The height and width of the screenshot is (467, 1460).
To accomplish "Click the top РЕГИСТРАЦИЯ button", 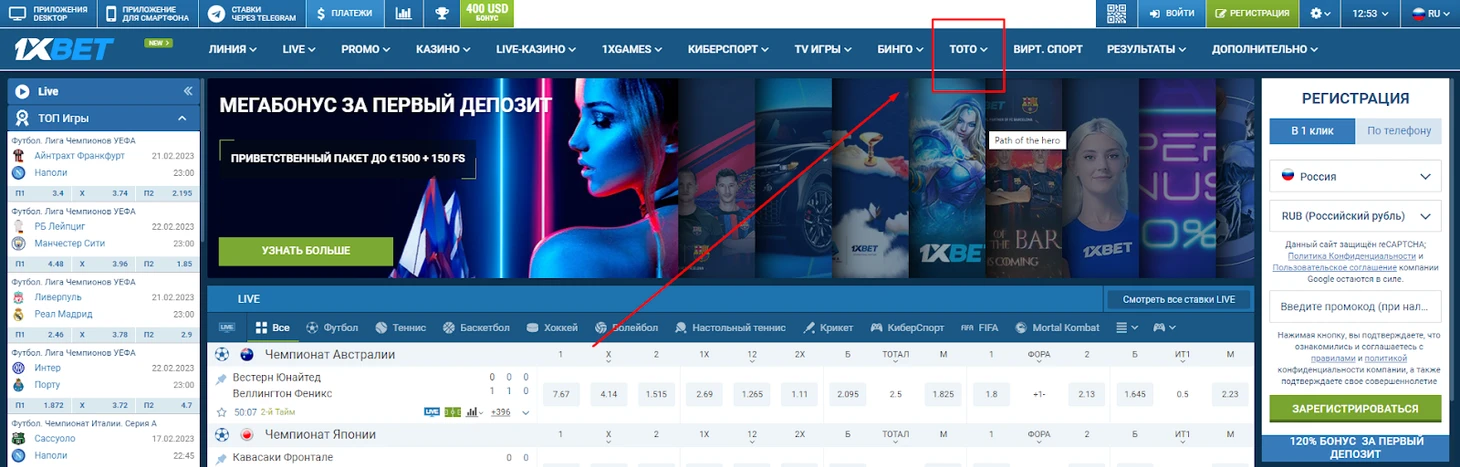I will [1252, 14].
